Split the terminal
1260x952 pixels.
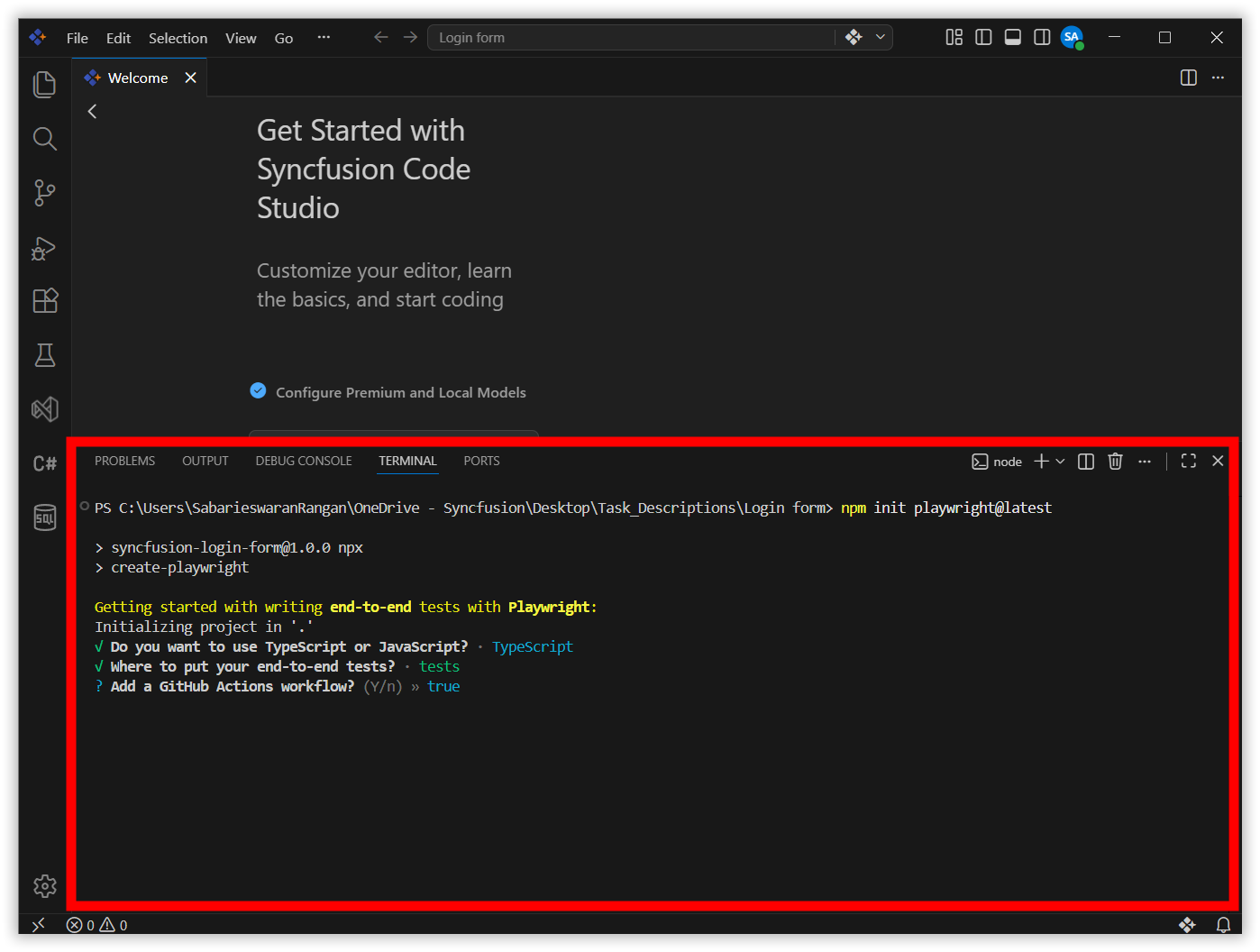click(1086, 461)
